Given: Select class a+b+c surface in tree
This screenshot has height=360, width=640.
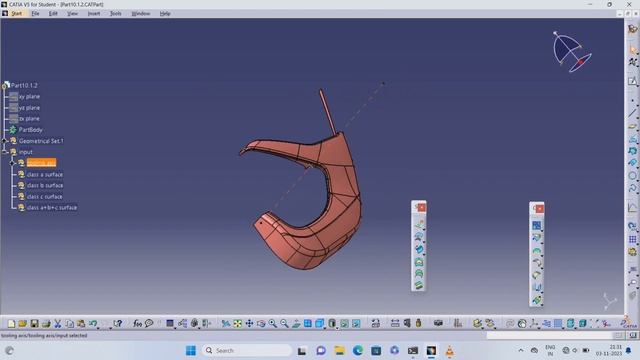Looking at the screenshot, I should (x=52, y=208).
